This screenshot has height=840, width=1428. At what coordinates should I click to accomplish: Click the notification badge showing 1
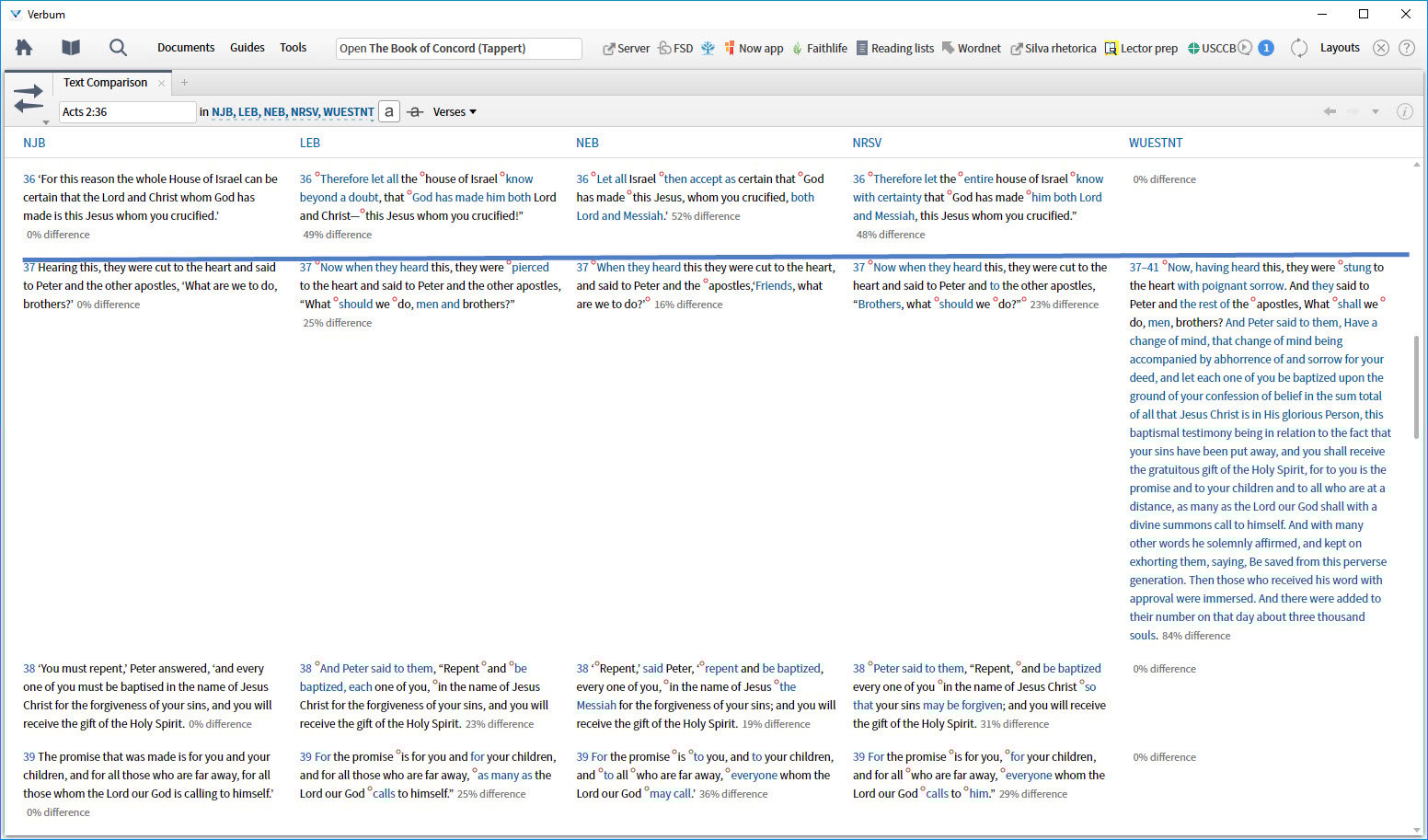1266,47
